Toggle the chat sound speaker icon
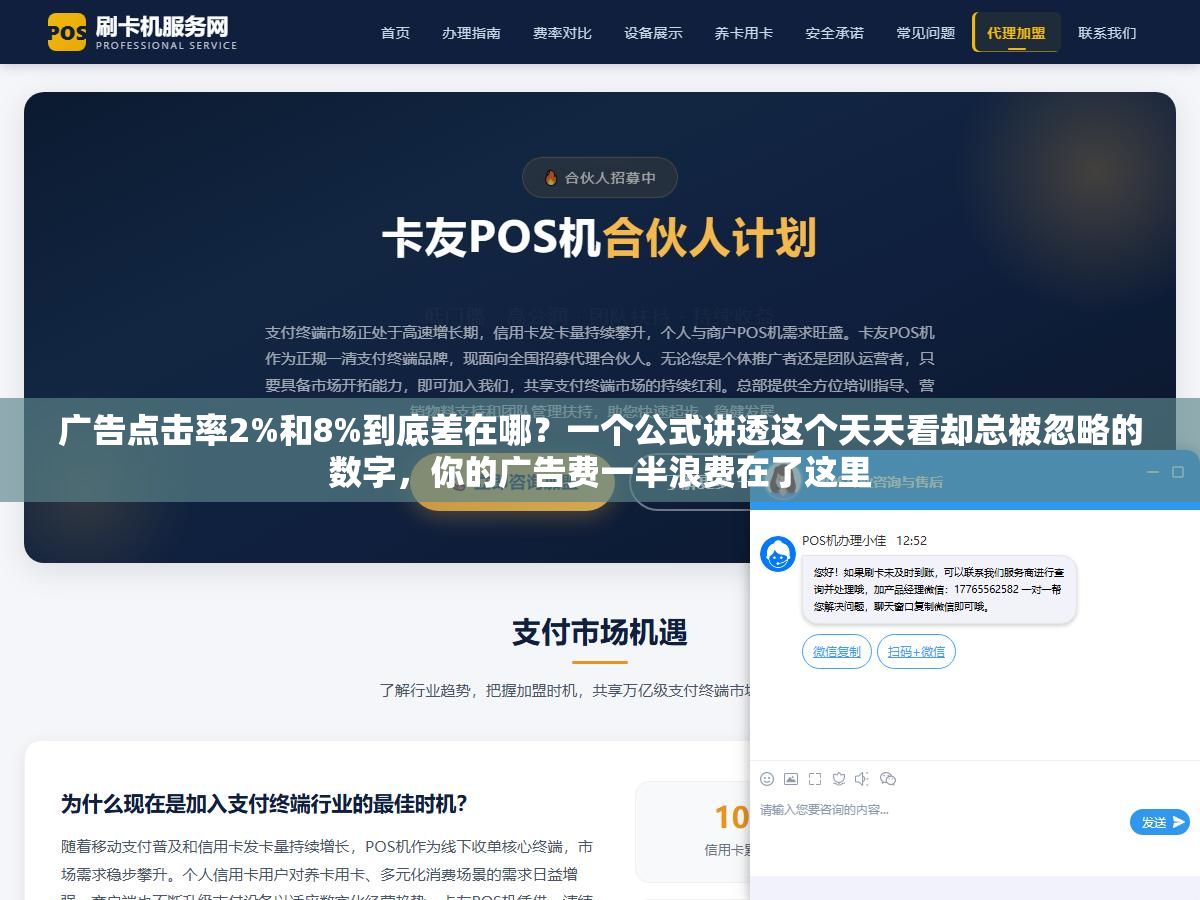The width and height of the screenshot is (1200, 900). click(x=862, y=779)
